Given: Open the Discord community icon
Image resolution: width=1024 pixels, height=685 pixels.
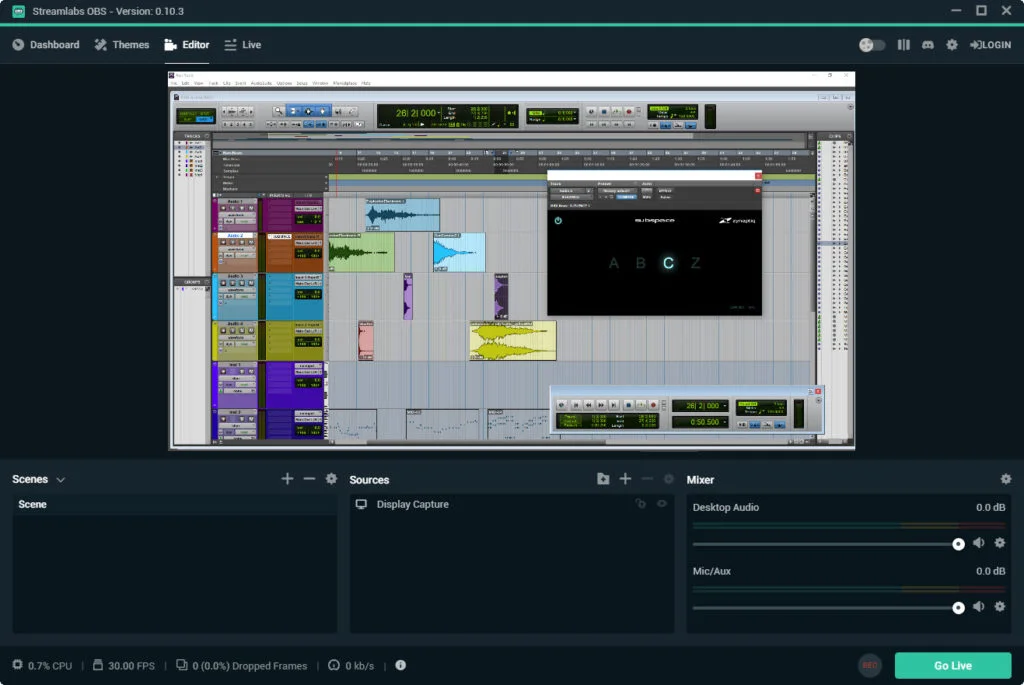Looking at the screenshot, I should coord(927,44).
